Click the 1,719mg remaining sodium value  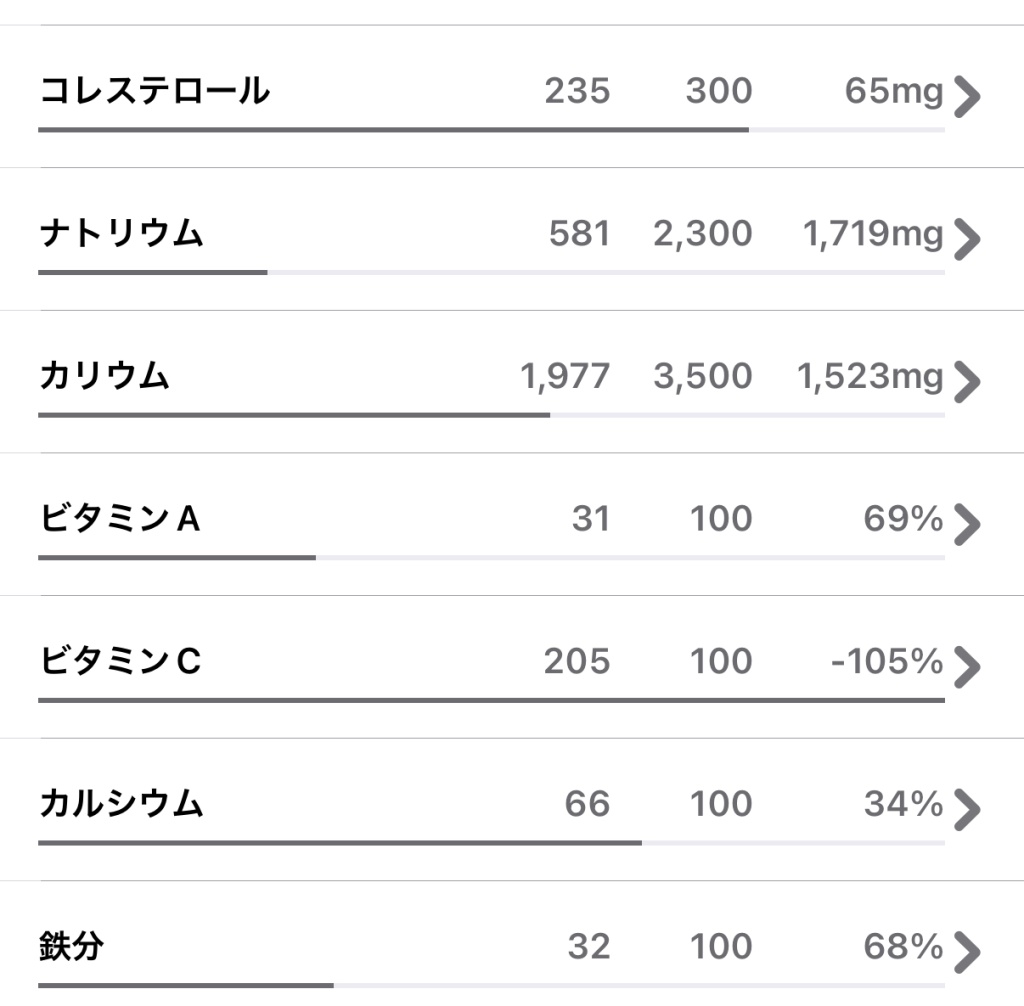[x=872, y=234]
